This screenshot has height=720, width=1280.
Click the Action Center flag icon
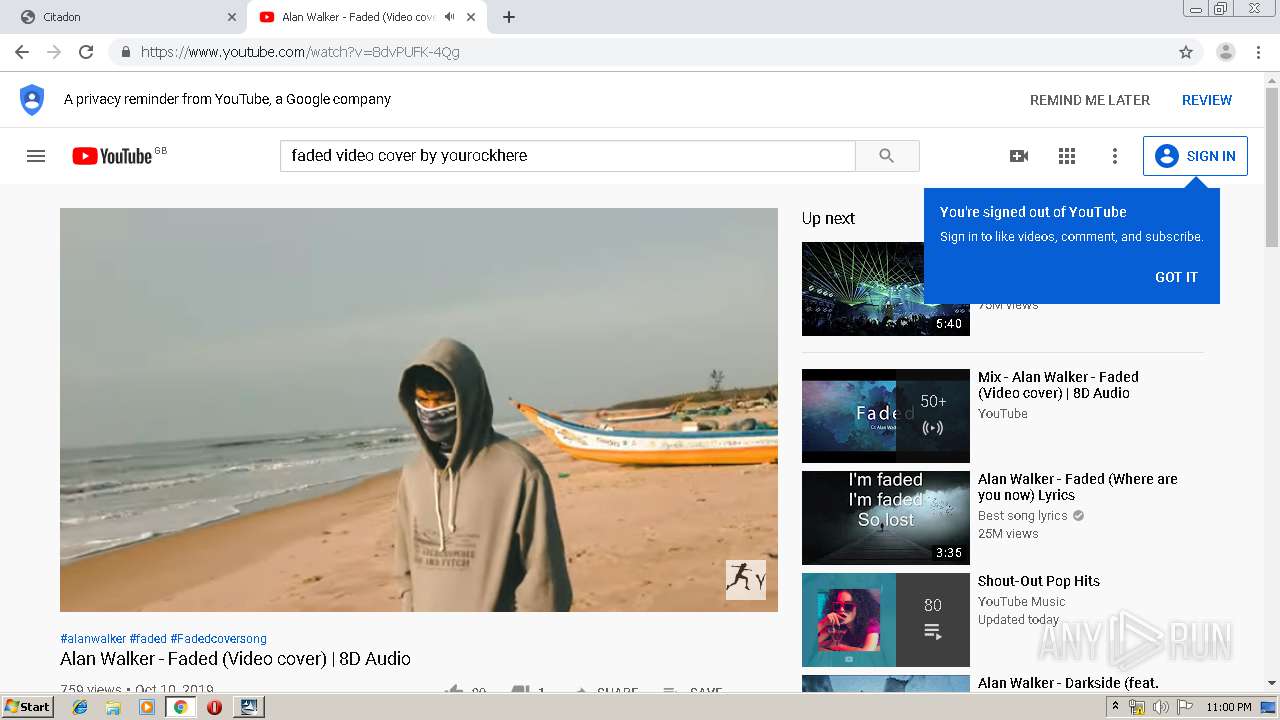(x=1185, y=707)
